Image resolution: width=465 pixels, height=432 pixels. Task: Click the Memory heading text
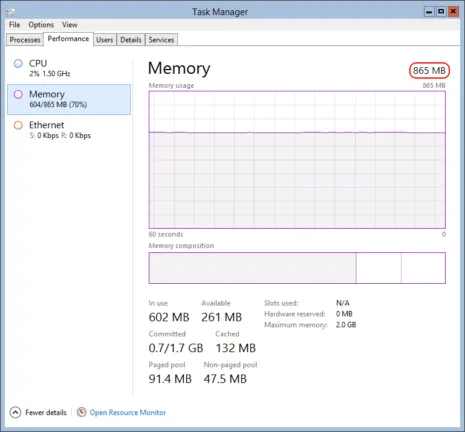click(179, 68)
